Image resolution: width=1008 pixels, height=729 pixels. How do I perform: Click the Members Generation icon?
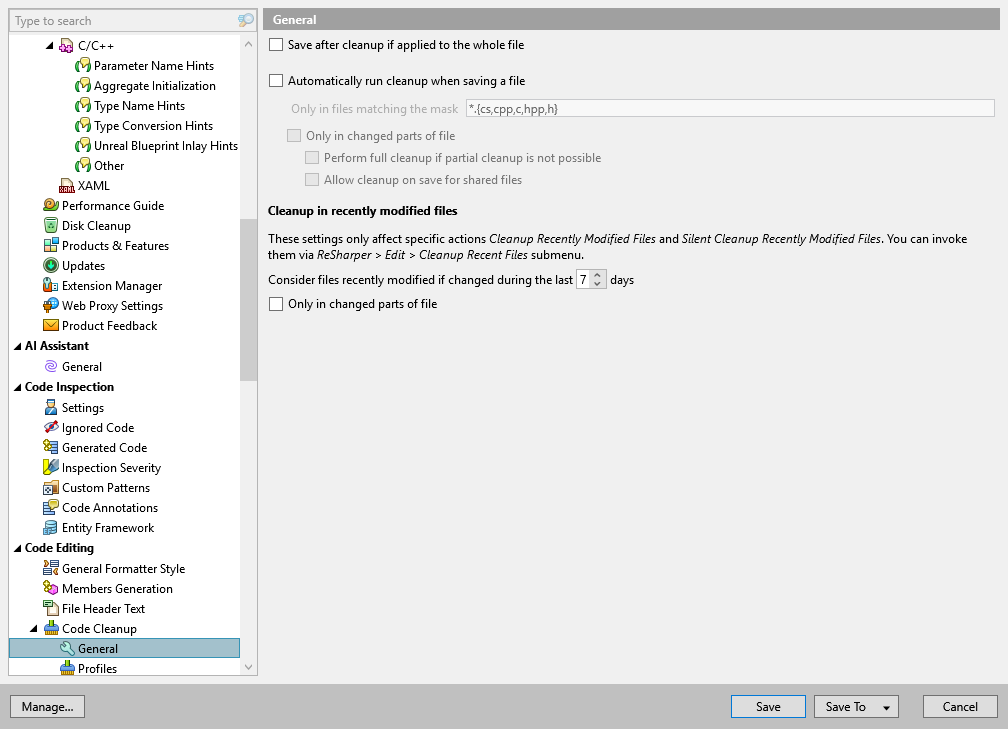[x=51, y=588]
